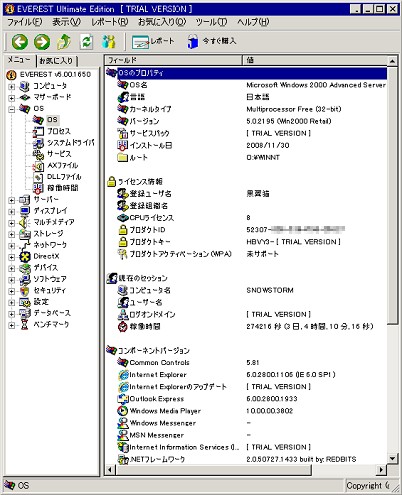Viewport: 402px width, 495px height.
Task: Click the 値 column header
Action: (315, 60)
